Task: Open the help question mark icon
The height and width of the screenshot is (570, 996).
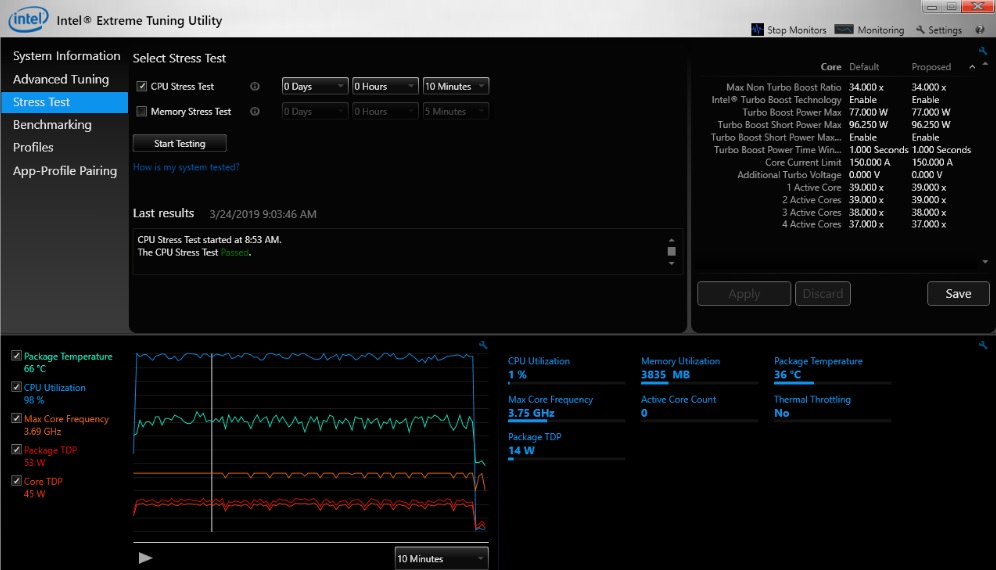Action: 980,30
